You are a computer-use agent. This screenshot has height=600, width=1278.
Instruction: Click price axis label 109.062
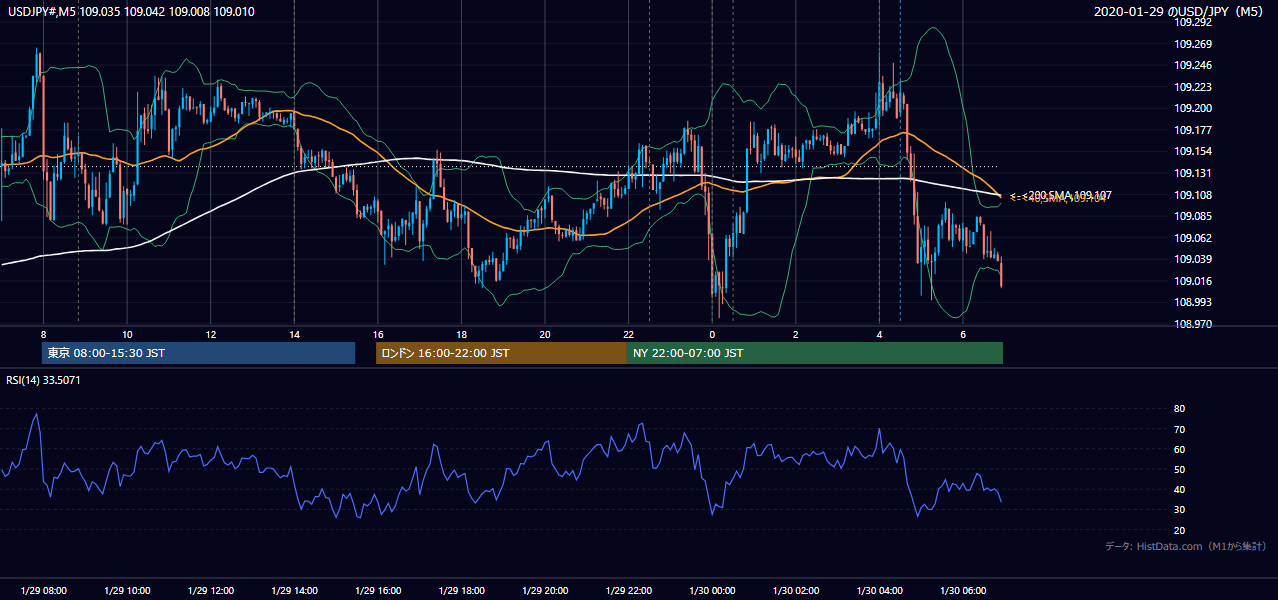coord(1193,238)
